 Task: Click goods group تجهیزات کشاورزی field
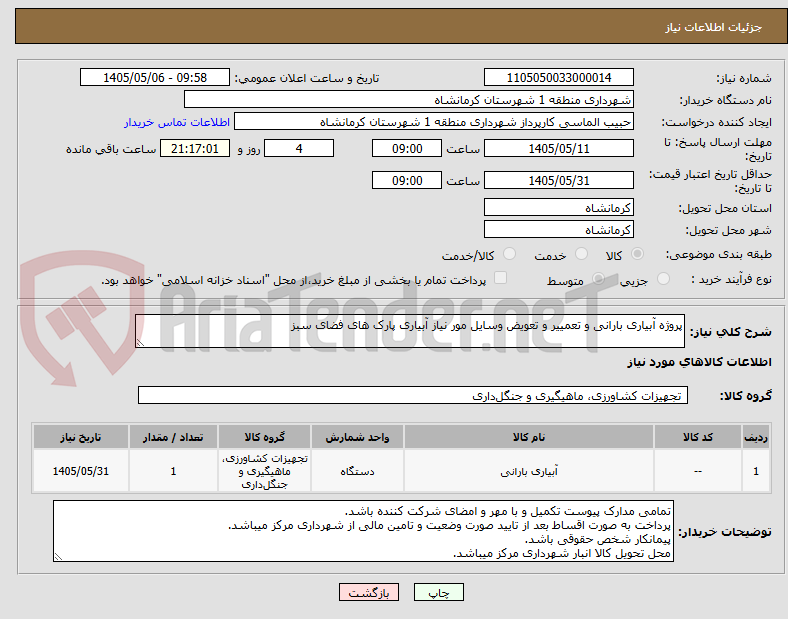(x=413, y=395)
